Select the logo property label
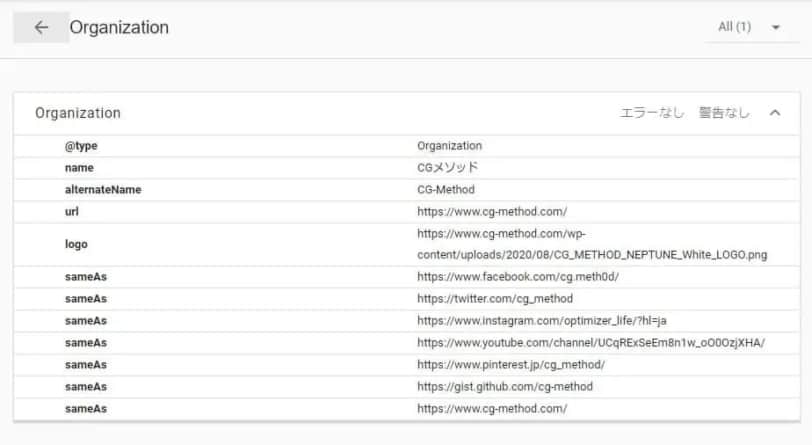The height and width of the screenshot is (445, 812). pyautogui.click(x=76, y=244)
